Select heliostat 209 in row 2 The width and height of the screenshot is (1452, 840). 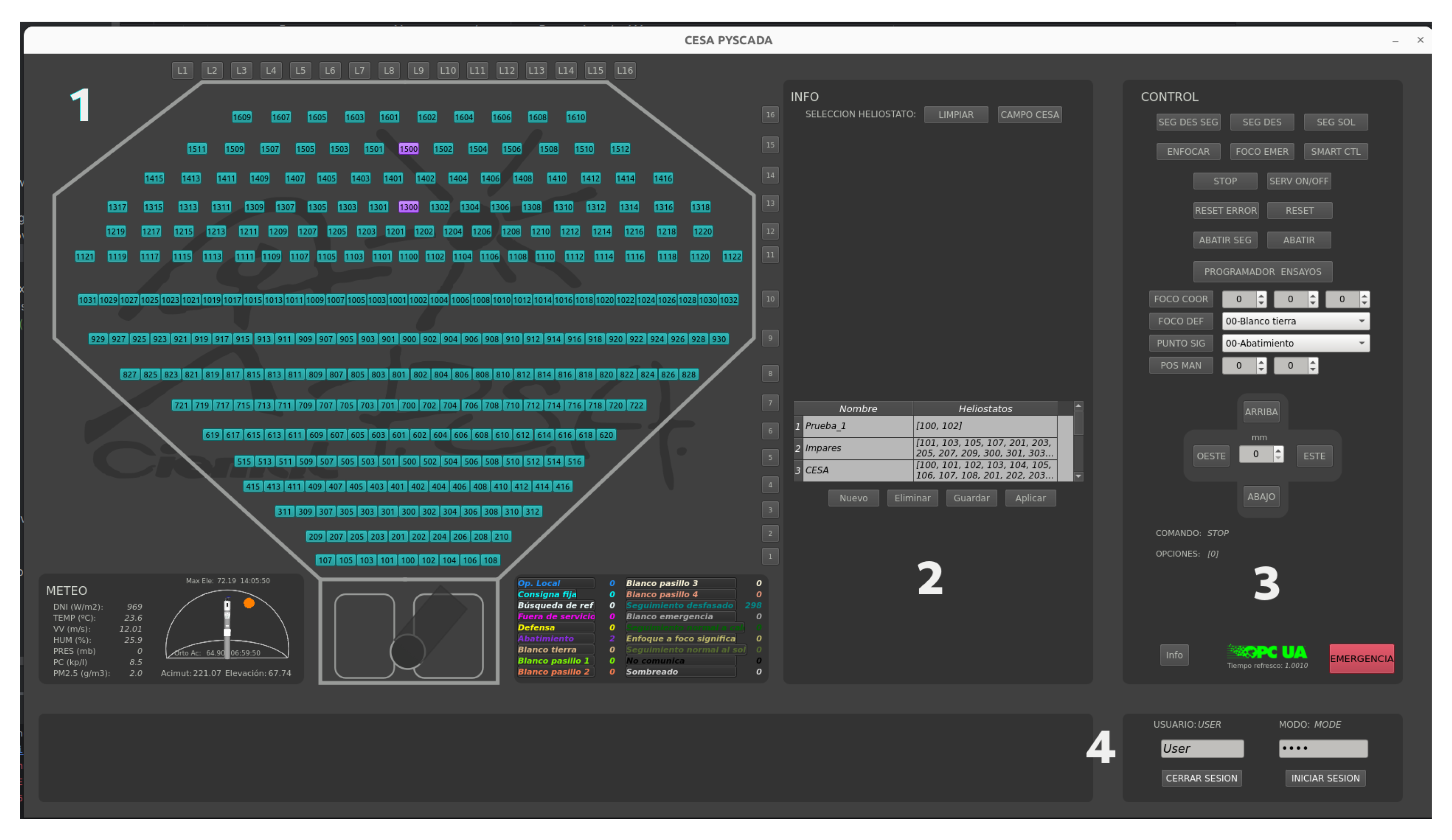[315, 537]
